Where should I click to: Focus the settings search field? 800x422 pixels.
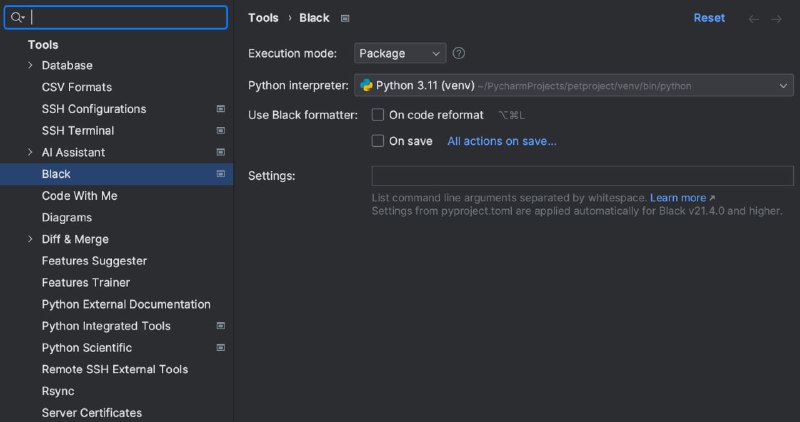point(116,17)
